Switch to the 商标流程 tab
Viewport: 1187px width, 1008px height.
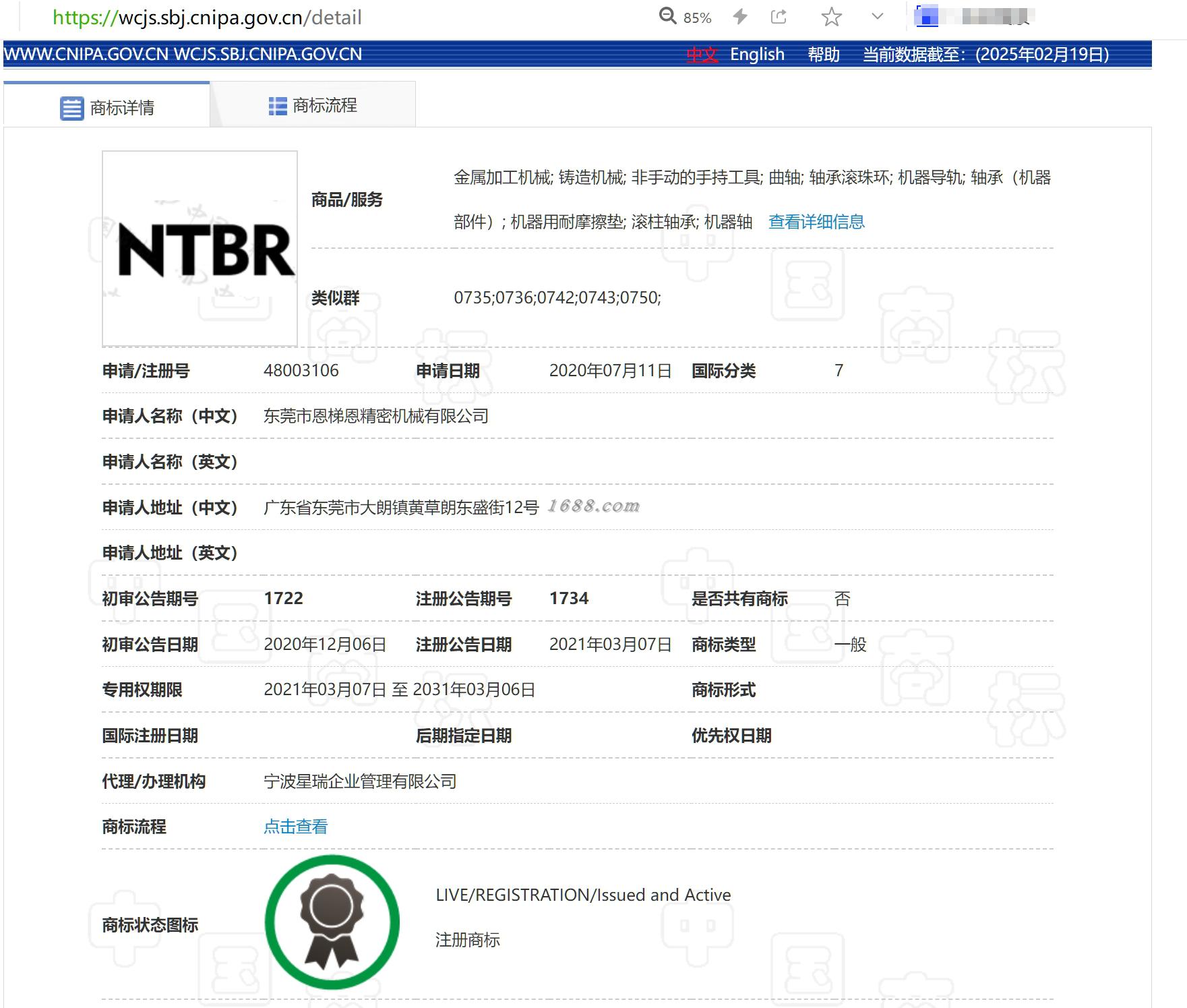coord(313,105)
